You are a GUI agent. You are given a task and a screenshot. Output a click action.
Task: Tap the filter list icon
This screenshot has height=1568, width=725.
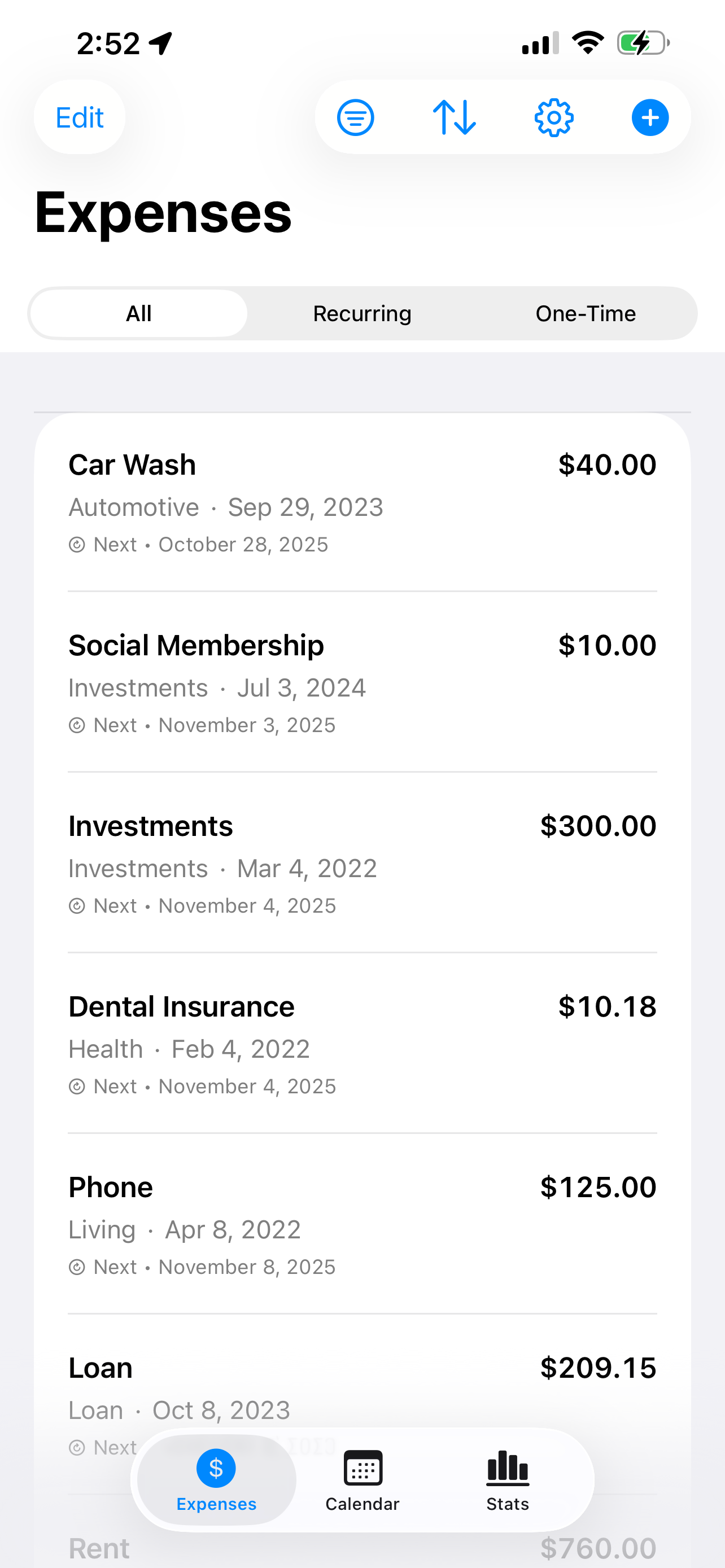tap(356, 117)
